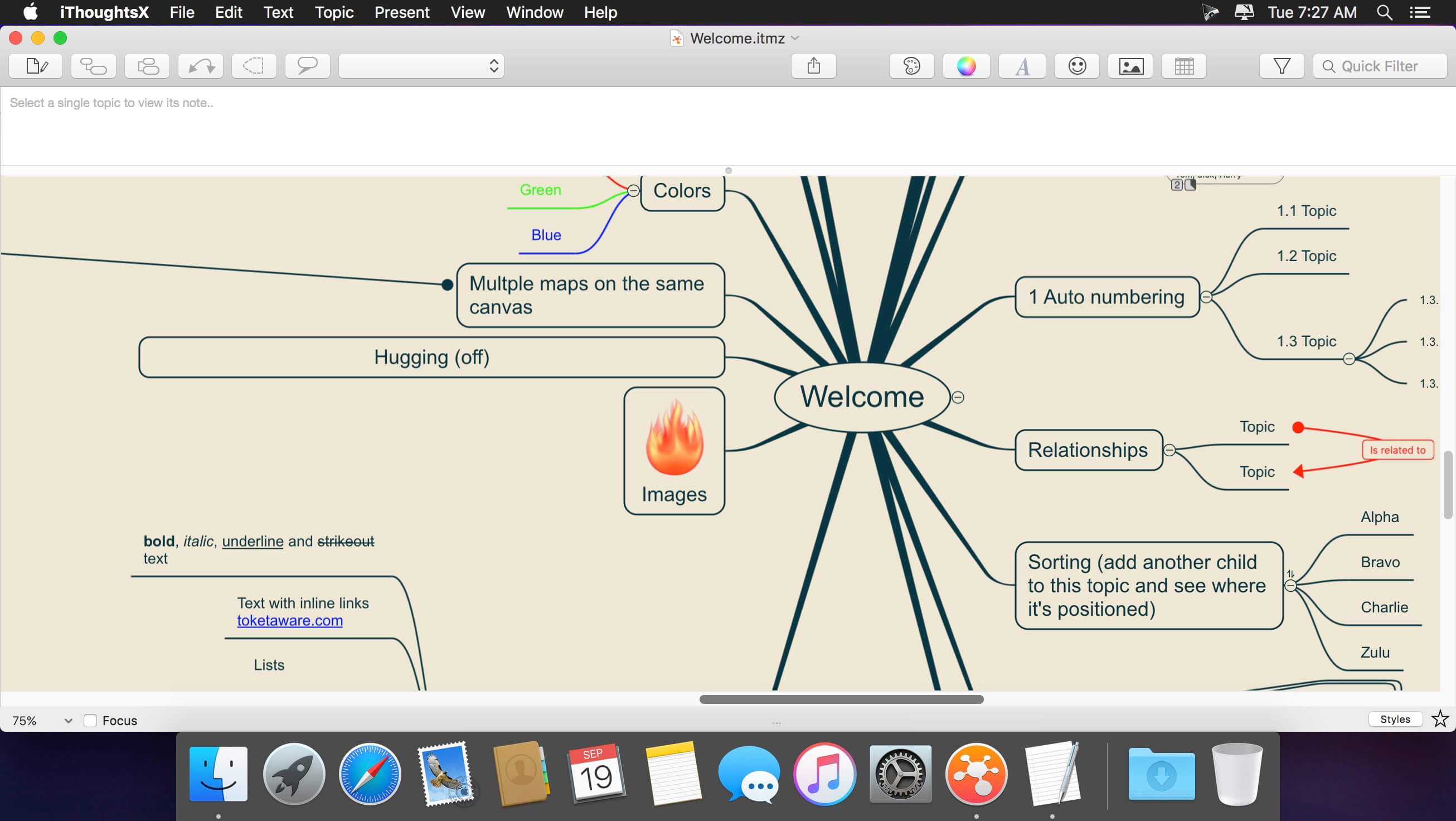Viewport: 1456px width, 821px height.
Task: Toggle the favorite star in status bar
Action: click(1440, 719)
